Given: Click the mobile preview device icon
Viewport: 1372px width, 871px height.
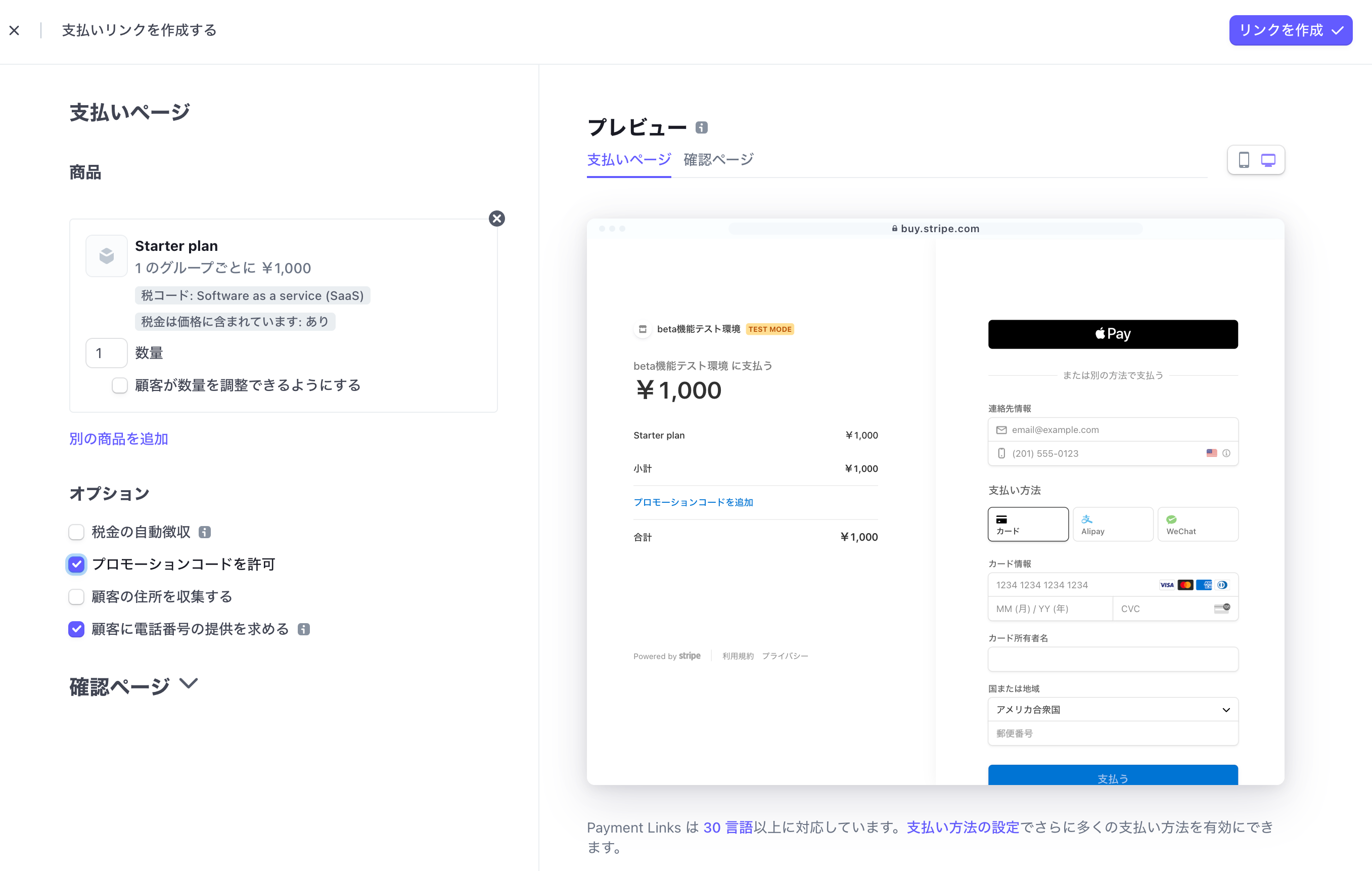Looking at the screenshot, I should [1244, 160].
